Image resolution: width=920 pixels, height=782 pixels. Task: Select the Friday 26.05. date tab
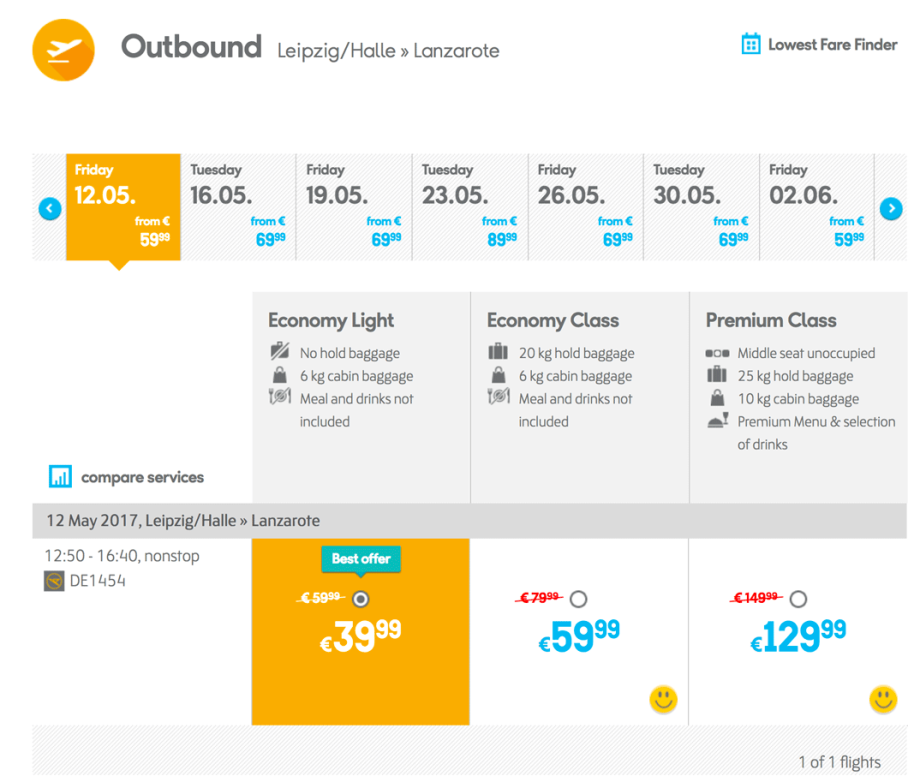pos(586,207)
